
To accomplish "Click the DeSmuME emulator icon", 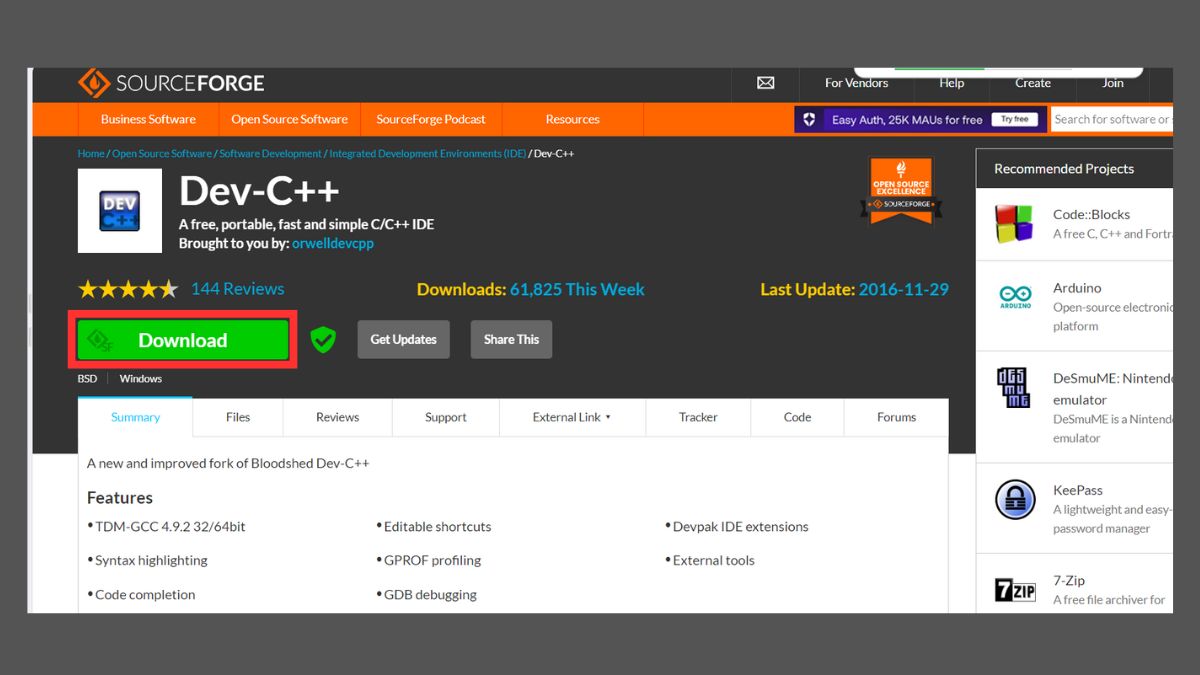I will (x=1013, y=387).
